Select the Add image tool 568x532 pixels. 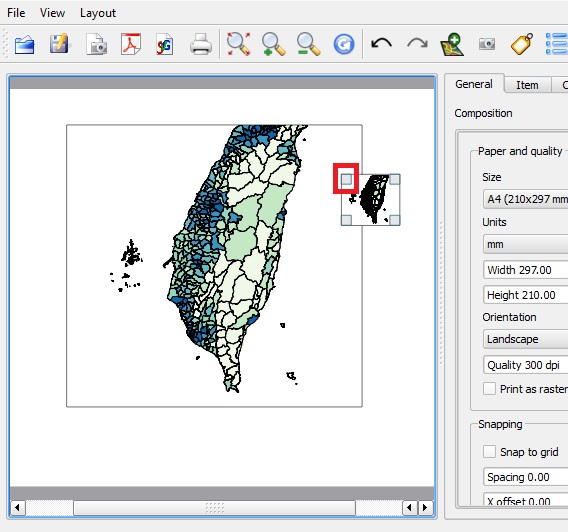tap(487, 44)
